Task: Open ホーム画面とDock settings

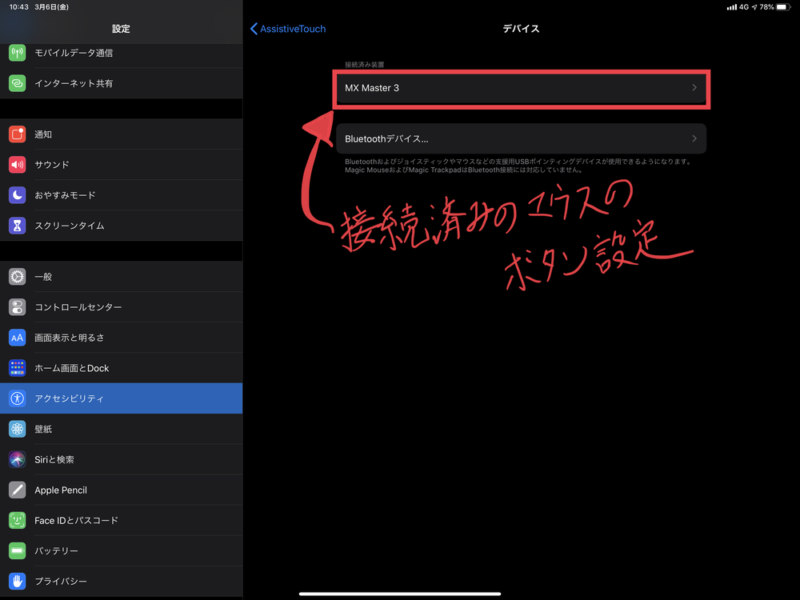Action: tap(121, 368)
